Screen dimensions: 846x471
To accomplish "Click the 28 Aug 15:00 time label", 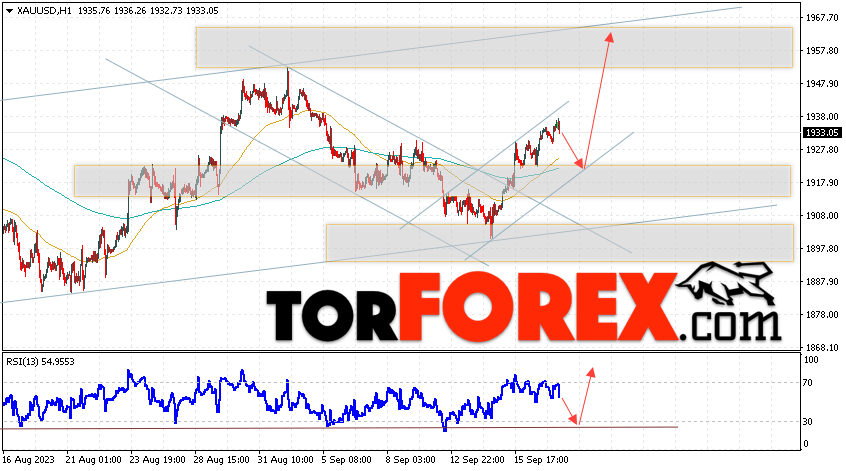I will tap(222, 460).
